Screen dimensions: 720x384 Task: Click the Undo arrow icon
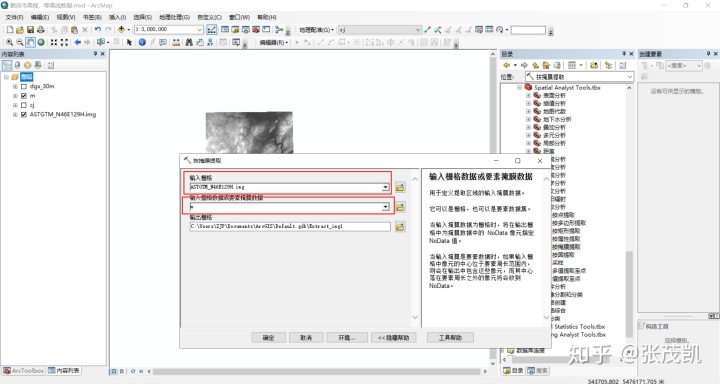coord(97,30)
